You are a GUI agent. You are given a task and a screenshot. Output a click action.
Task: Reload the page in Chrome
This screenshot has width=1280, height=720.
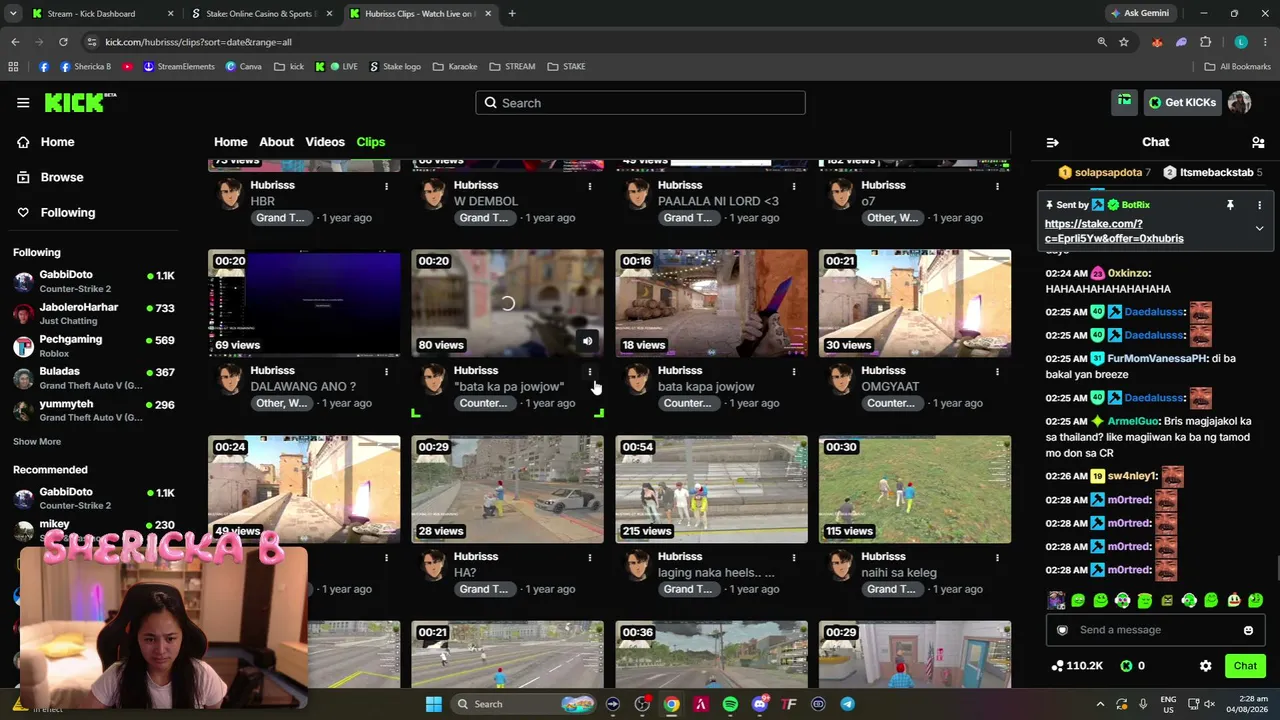pos(63,42)
